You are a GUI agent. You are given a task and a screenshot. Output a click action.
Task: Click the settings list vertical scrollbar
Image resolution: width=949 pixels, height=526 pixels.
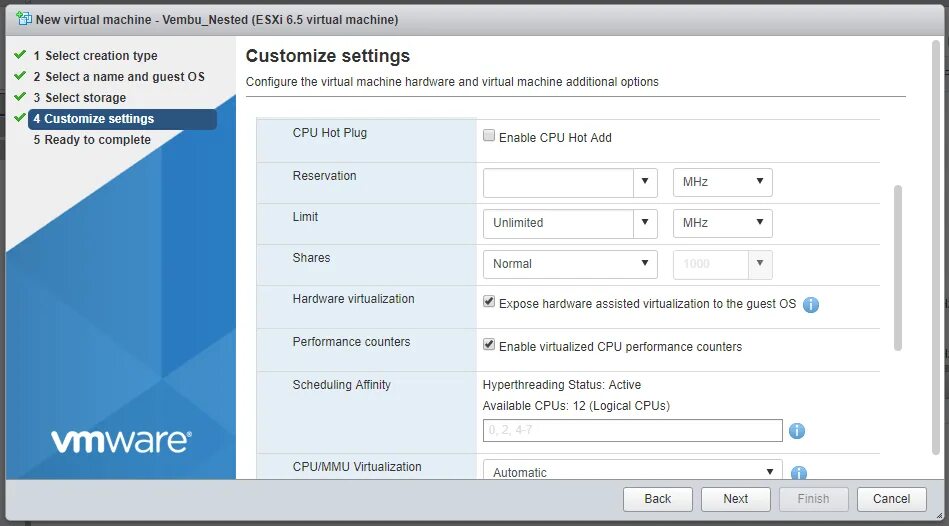coord(898,268)
